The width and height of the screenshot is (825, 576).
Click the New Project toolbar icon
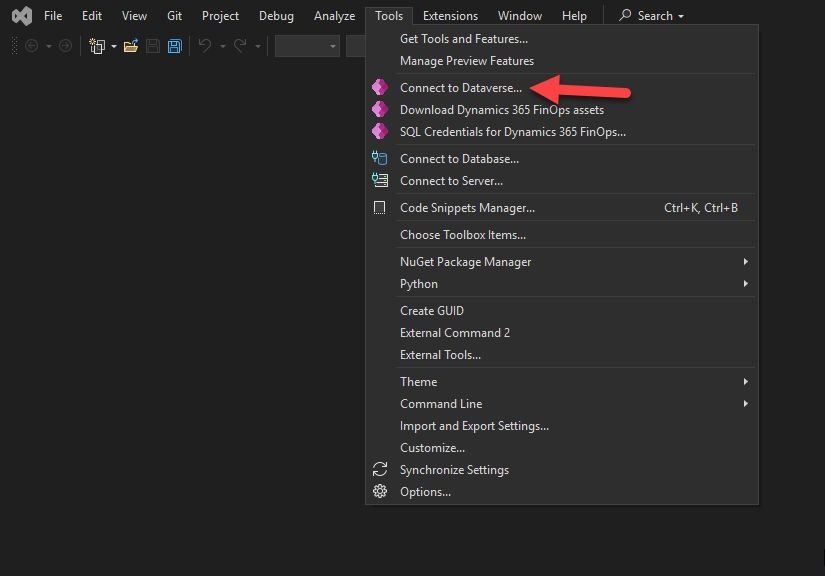(x=97, y=46)
